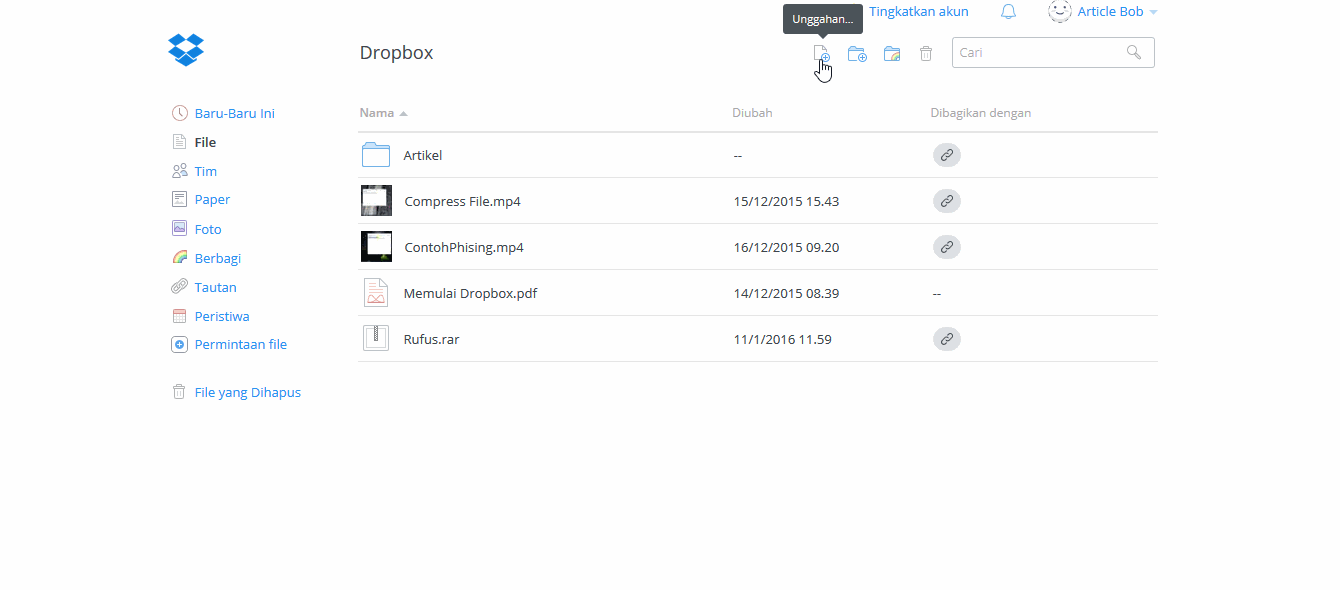Click the share link icon for ContohPhising.mp4
This screenshot has height=590, width=1340.
[946, 247]
